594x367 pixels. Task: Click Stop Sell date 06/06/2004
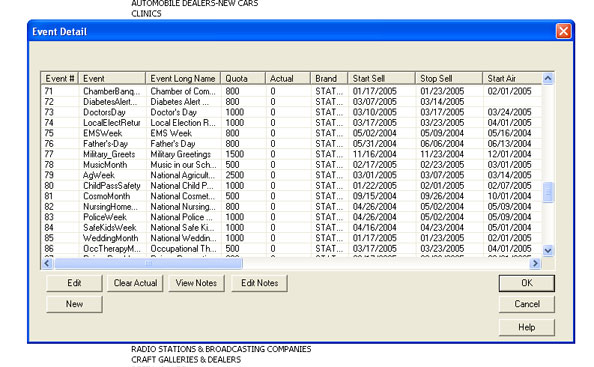tap(442, 144)
